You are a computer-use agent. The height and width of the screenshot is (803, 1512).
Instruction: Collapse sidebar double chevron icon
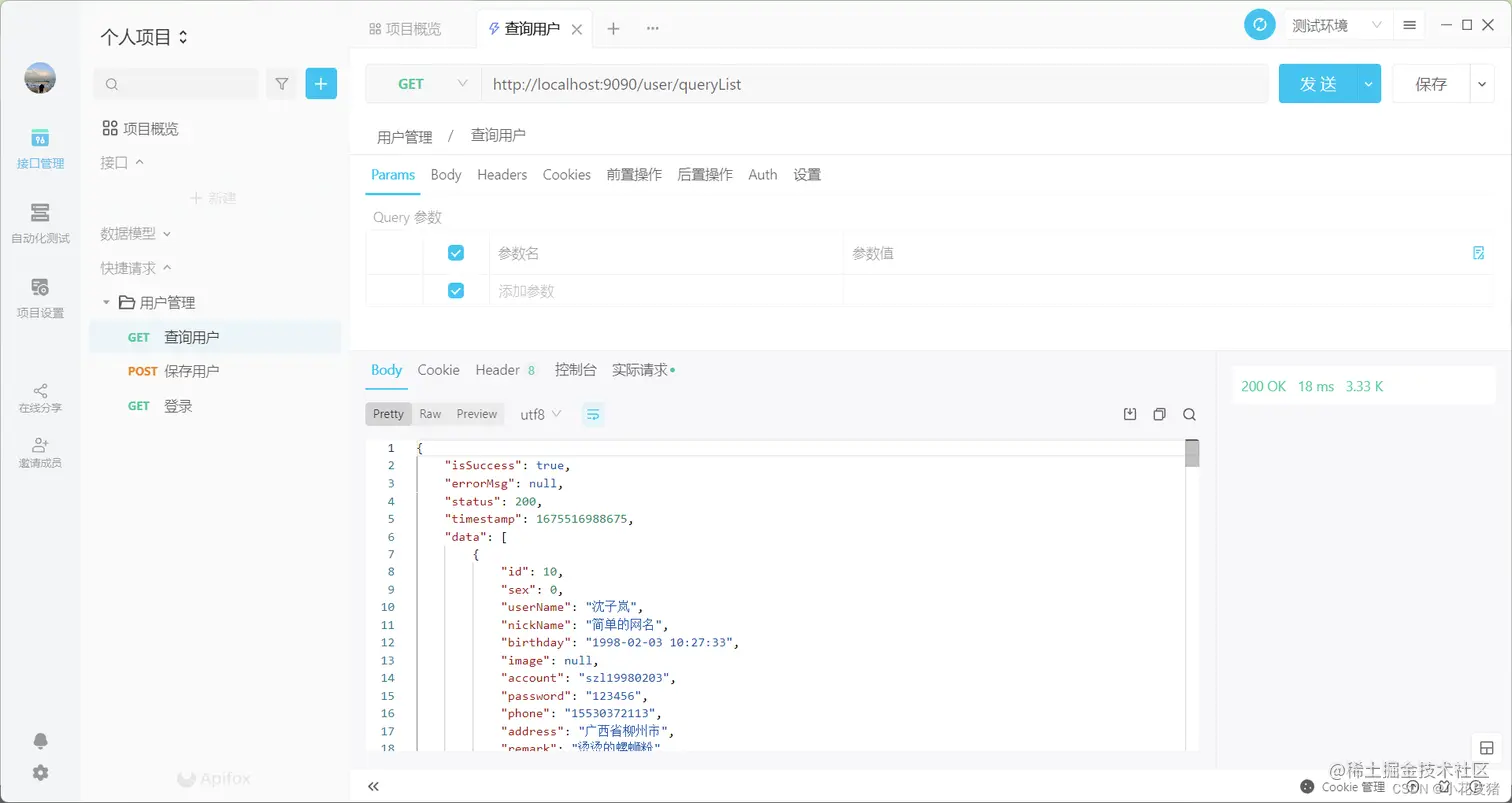(x=374, y=786)
